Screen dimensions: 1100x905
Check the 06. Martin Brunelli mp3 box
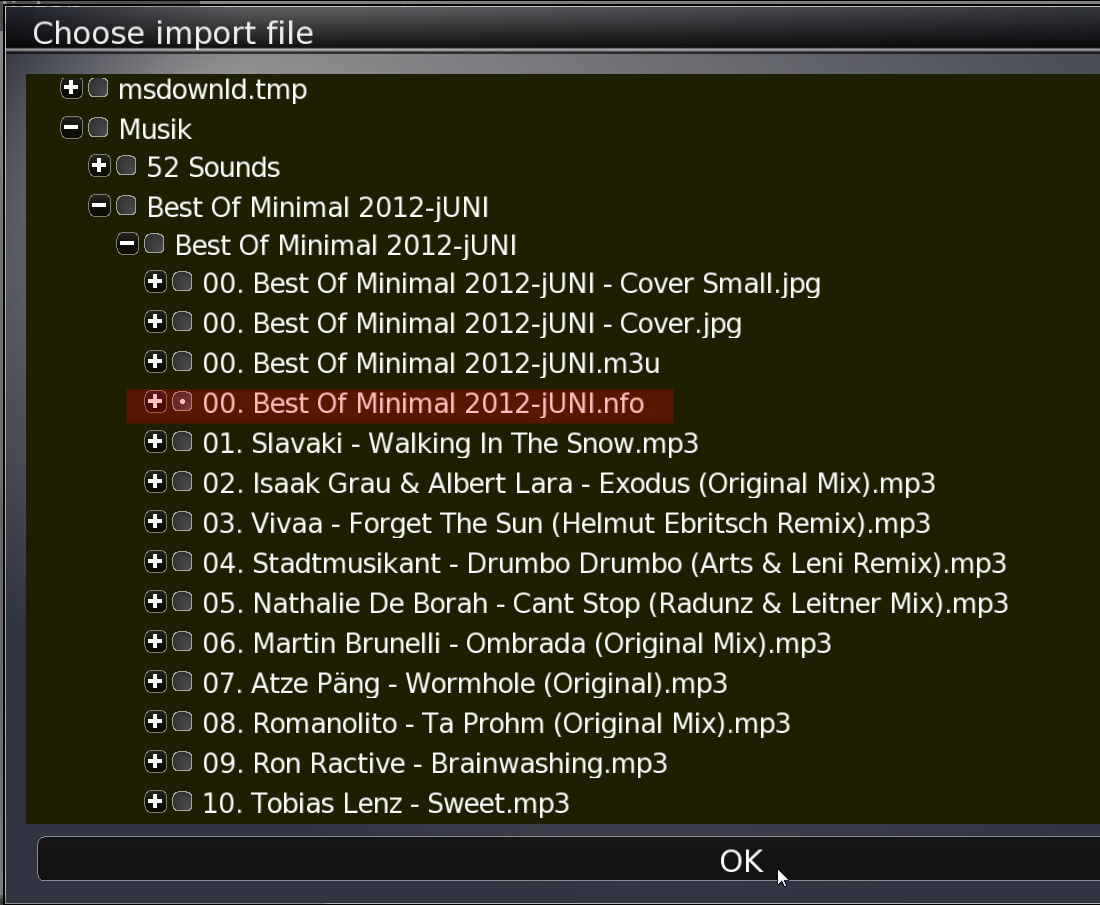182,642
